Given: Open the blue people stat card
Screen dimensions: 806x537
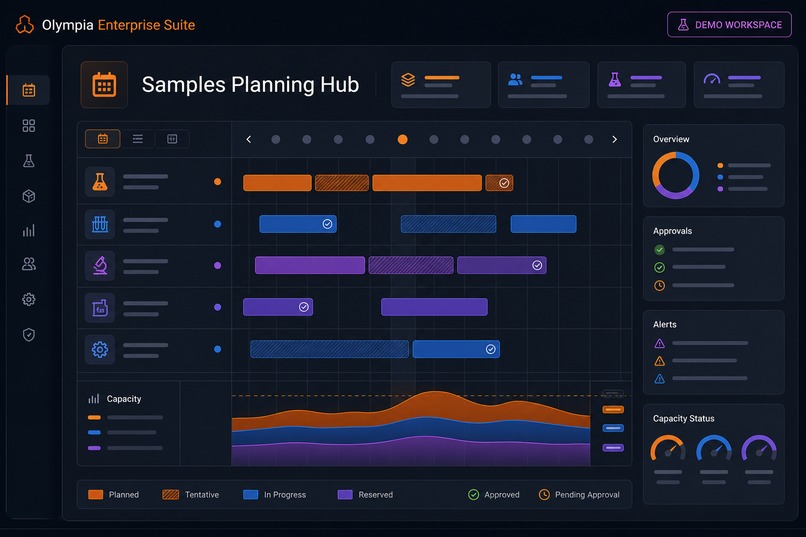Looking at the screenshot, I should pos(543,85).
